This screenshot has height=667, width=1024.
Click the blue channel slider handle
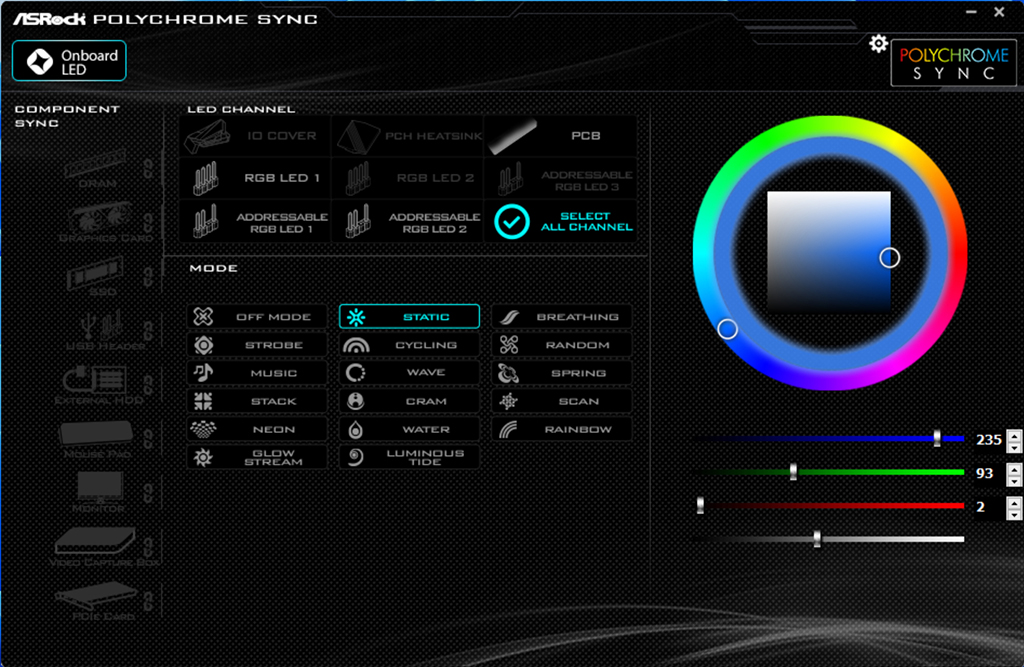click(x=937, y=438)
